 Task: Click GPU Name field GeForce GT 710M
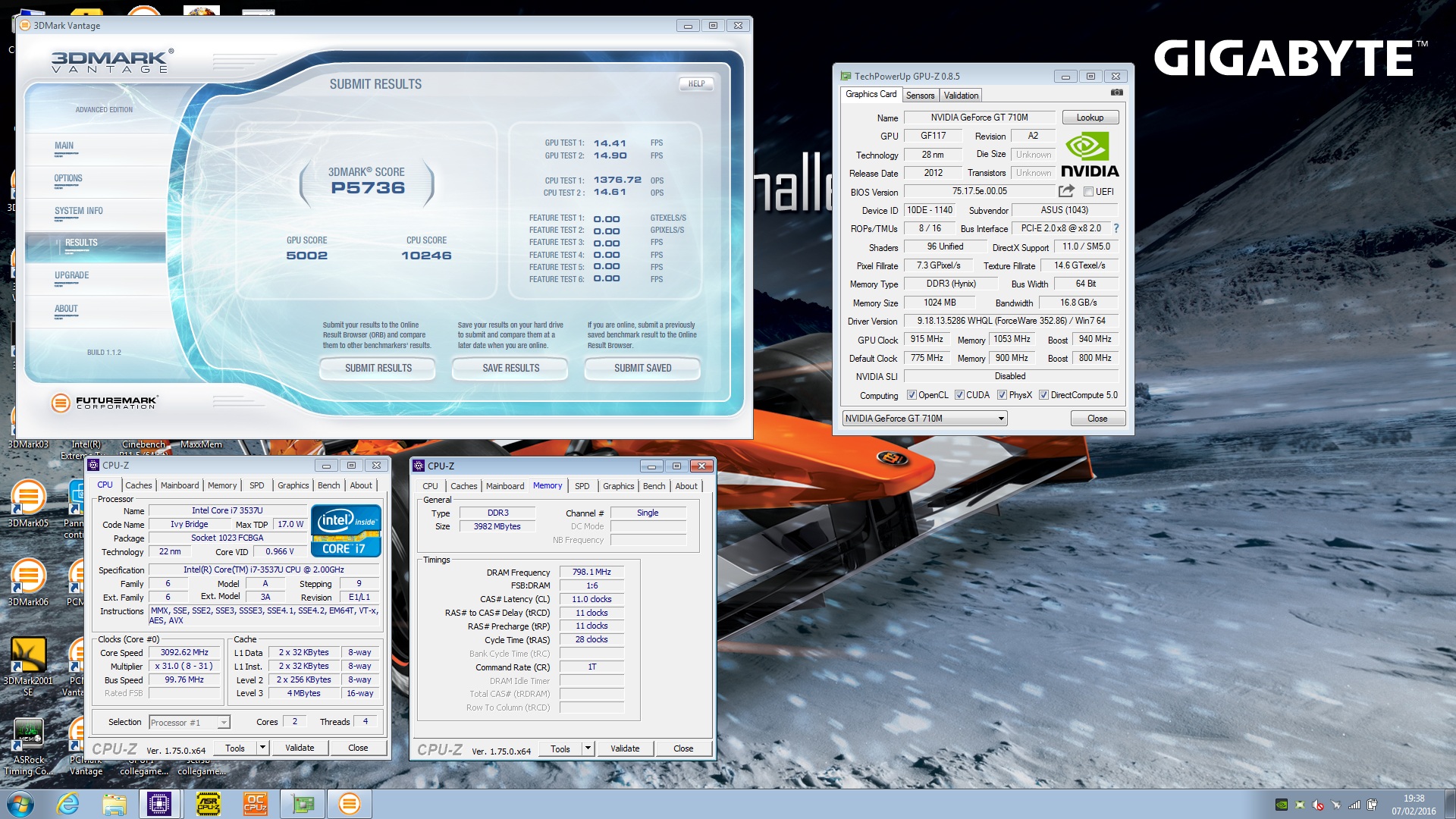click(979, 118)
